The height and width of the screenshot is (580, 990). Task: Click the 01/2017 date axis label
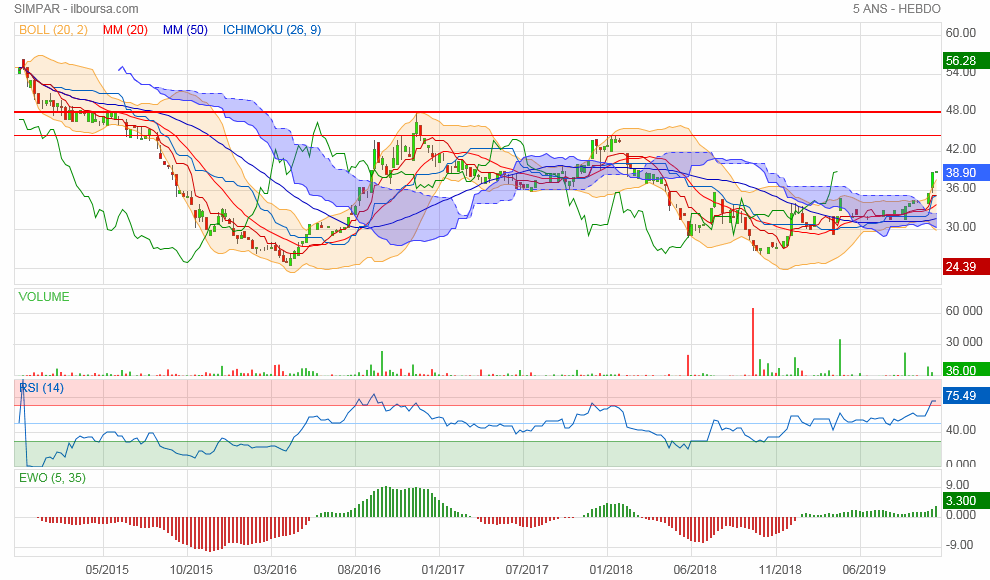[443, 570]
